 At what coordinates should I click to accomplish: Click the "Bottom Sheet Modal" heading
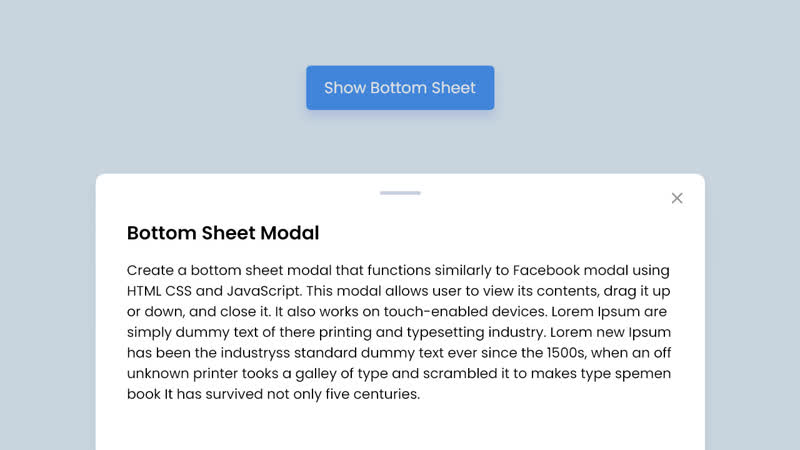[223, 233]
